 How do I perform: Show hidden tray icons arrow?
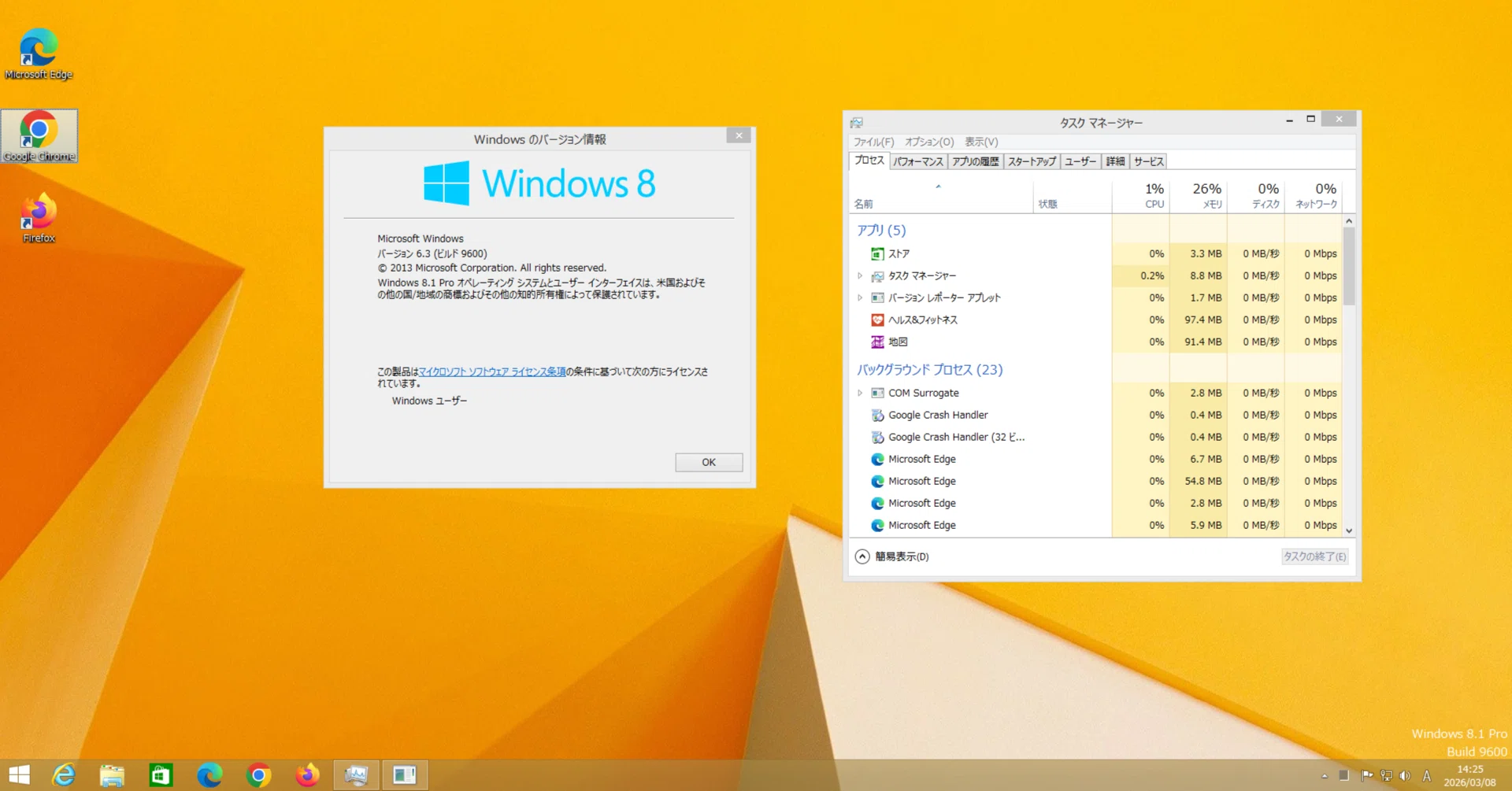[x=1325, y=776]
